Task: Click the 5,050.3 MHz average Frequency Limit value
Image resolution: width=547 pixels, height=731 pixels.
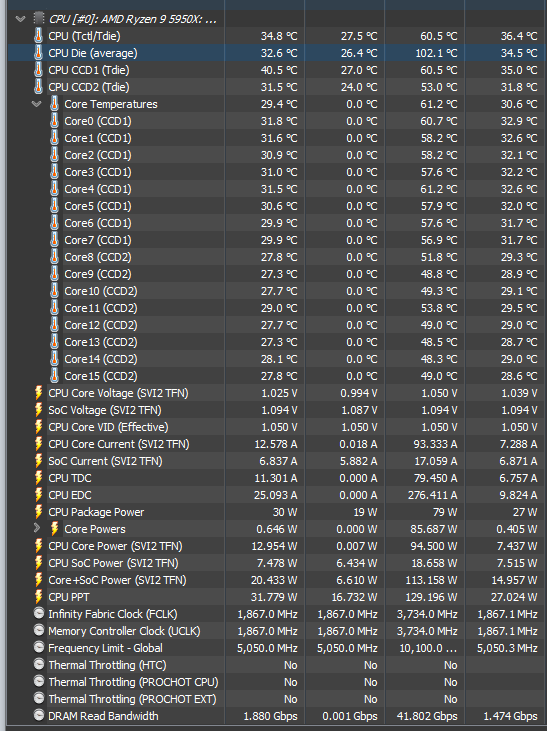Action: pyautogui.click(x=507, y=648)
